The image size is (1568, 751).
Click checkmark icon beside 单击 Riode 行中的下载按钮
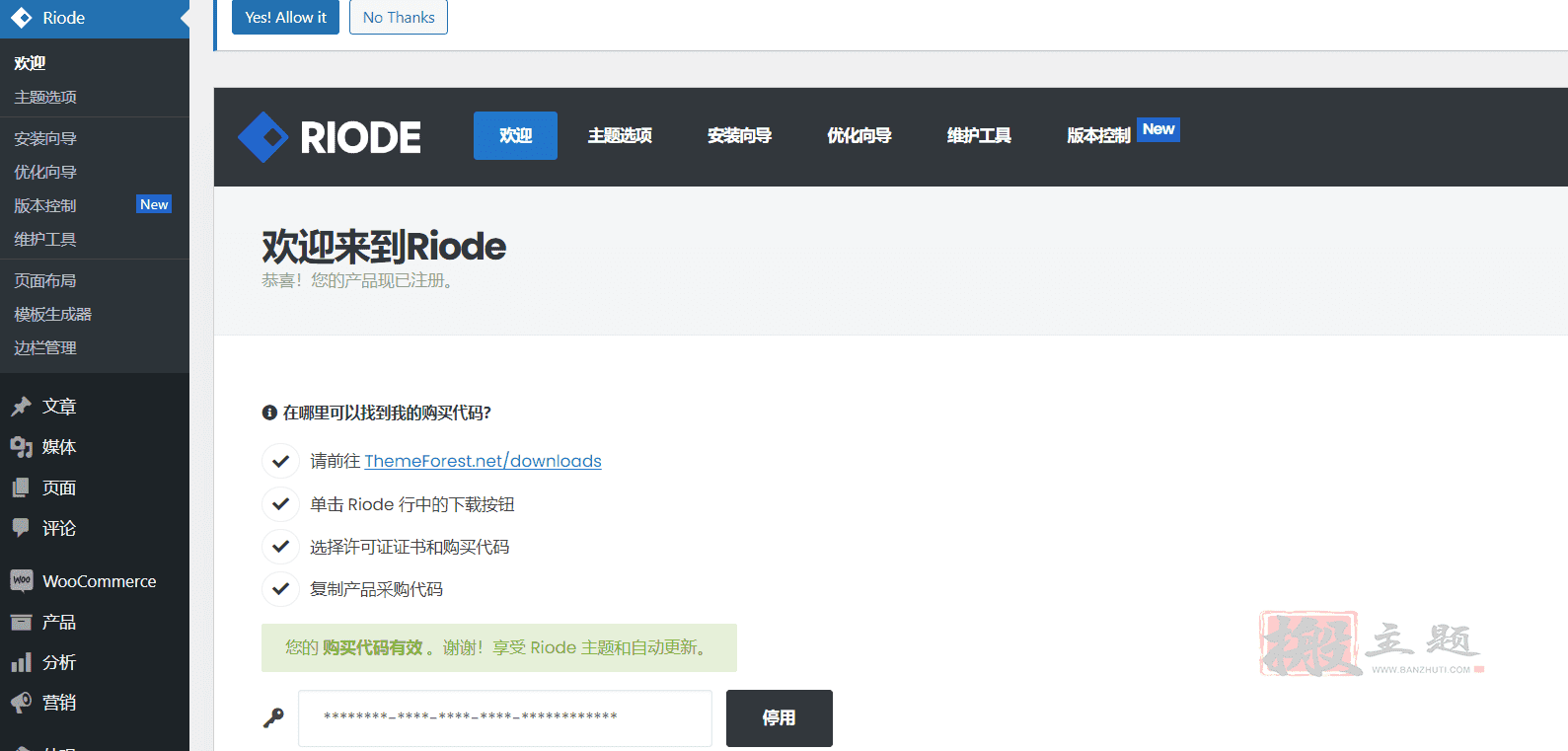(280, 504)
